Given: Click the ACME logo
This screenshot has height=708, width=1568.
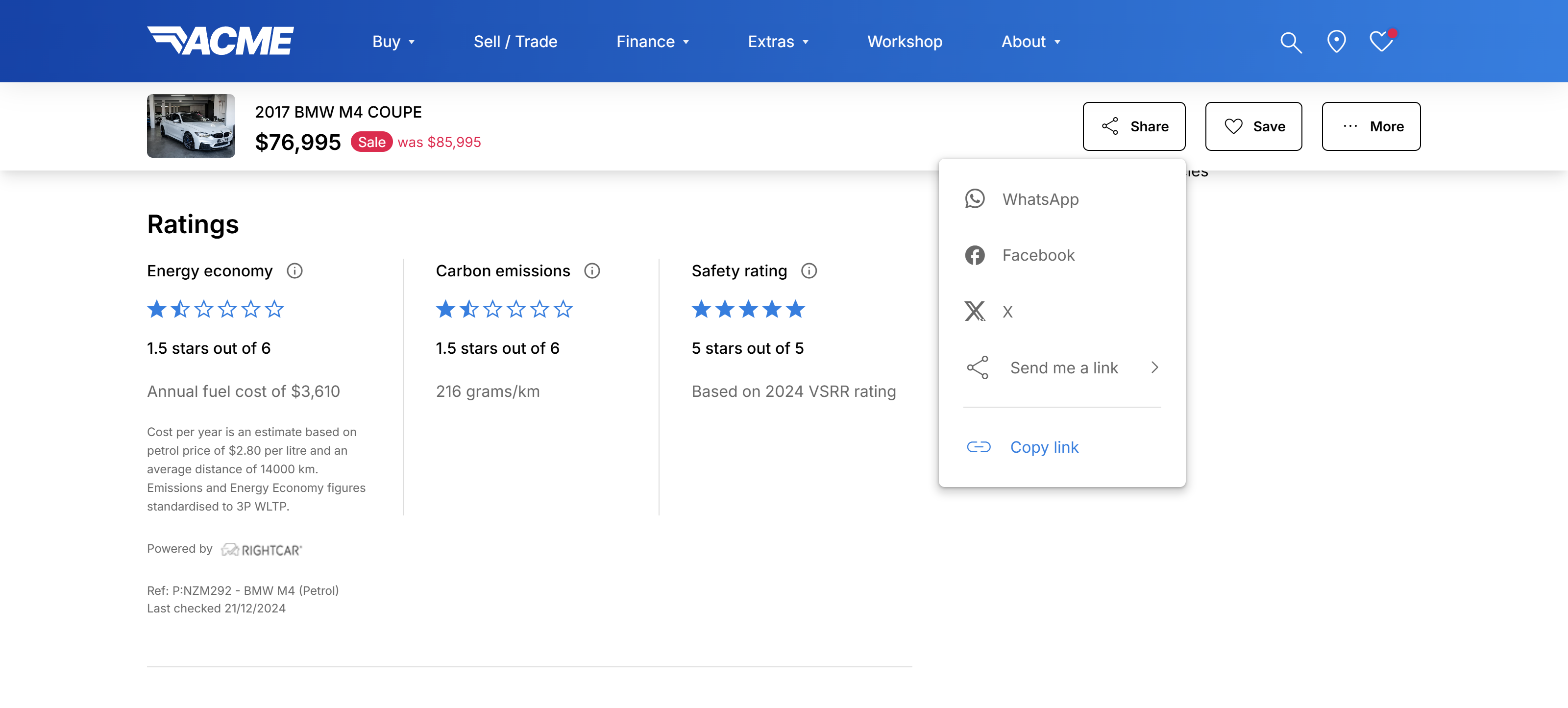Looking at the screenshot, I should (220, 41).
